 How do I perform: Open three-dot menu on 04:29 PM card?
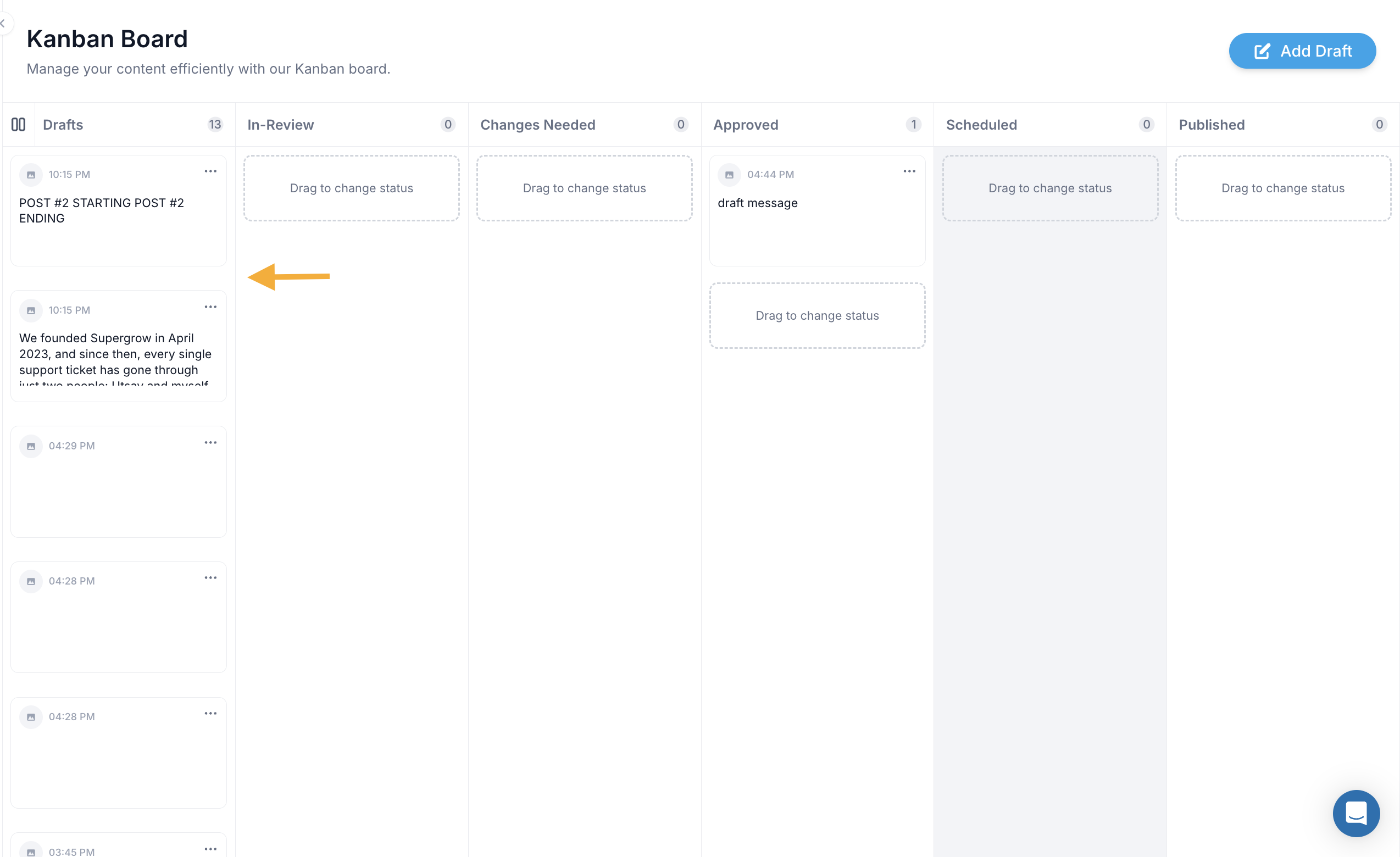coord(210,443)
